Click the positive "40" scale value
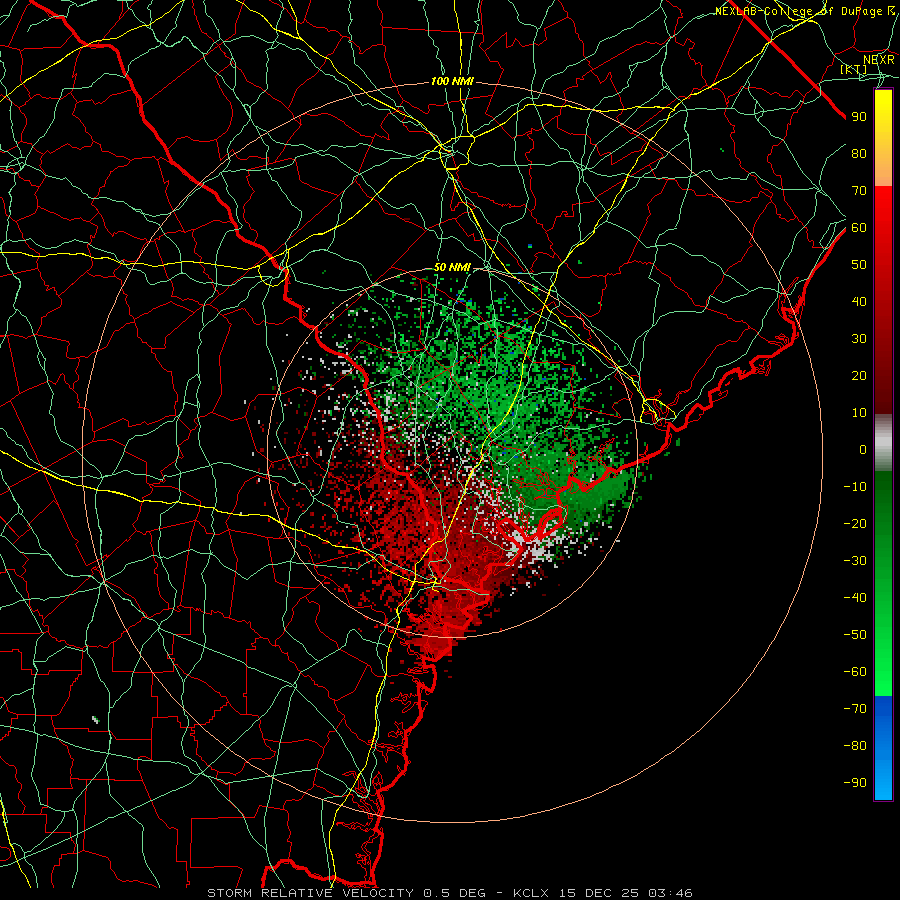900x900 pixels. click(x=859, y=302)
